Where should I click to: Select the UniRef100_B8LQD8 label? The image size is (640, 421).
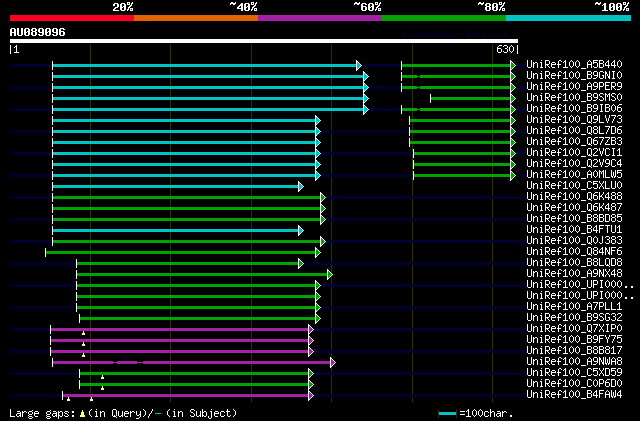tap(574, 262)
